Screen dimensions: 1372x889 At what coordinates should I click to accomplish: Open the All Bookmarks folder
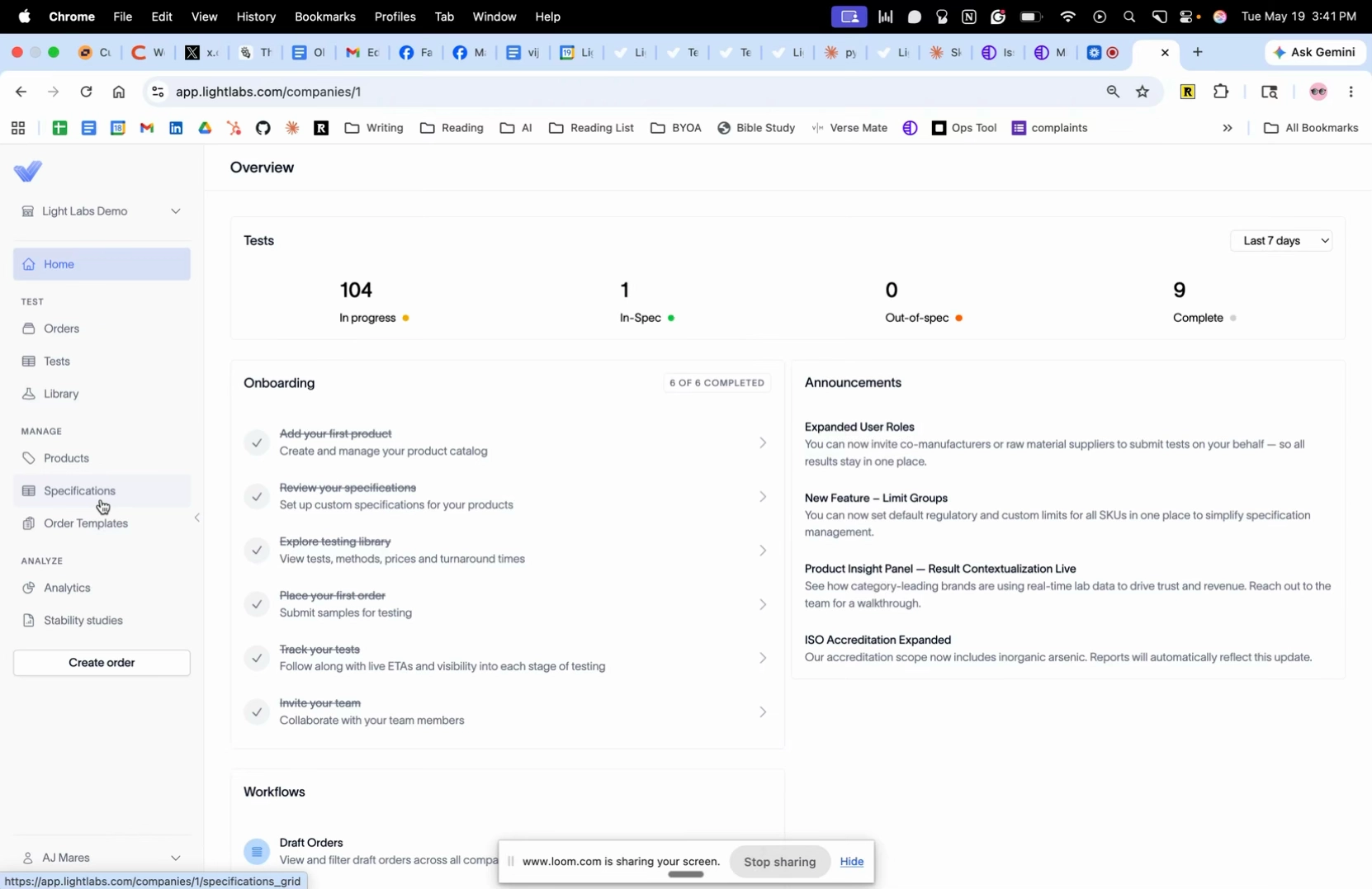click(1311, 128)
